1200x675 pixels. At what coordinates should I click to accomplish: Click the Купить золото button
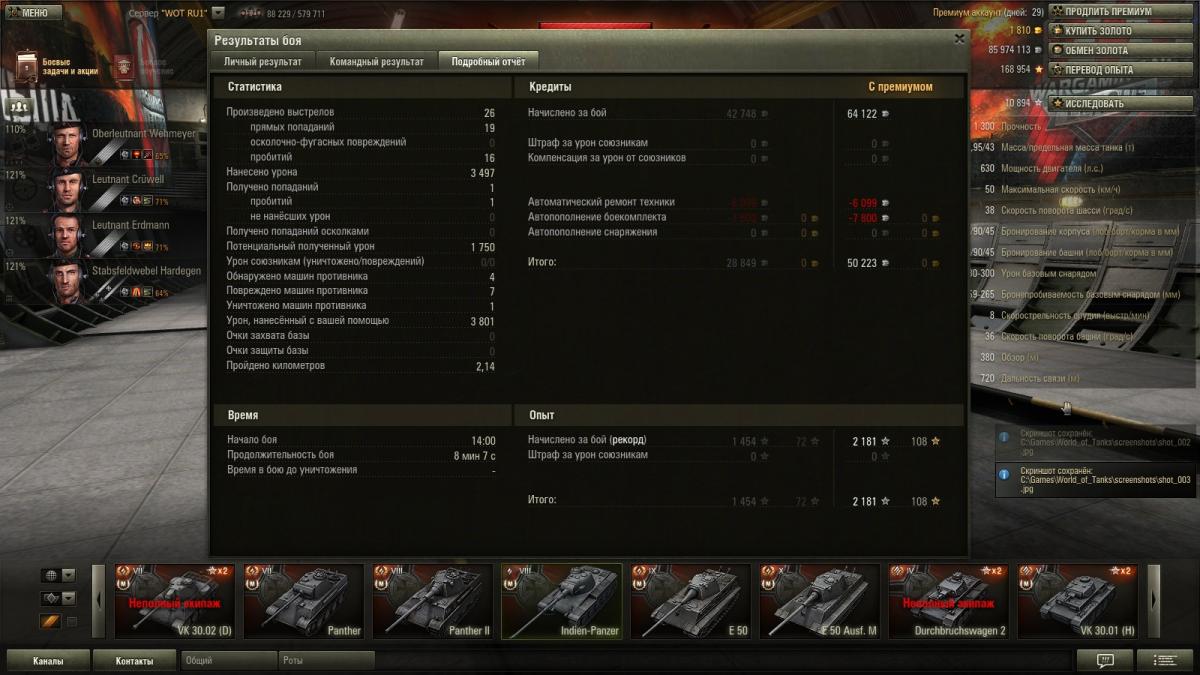click(1096, 31)
